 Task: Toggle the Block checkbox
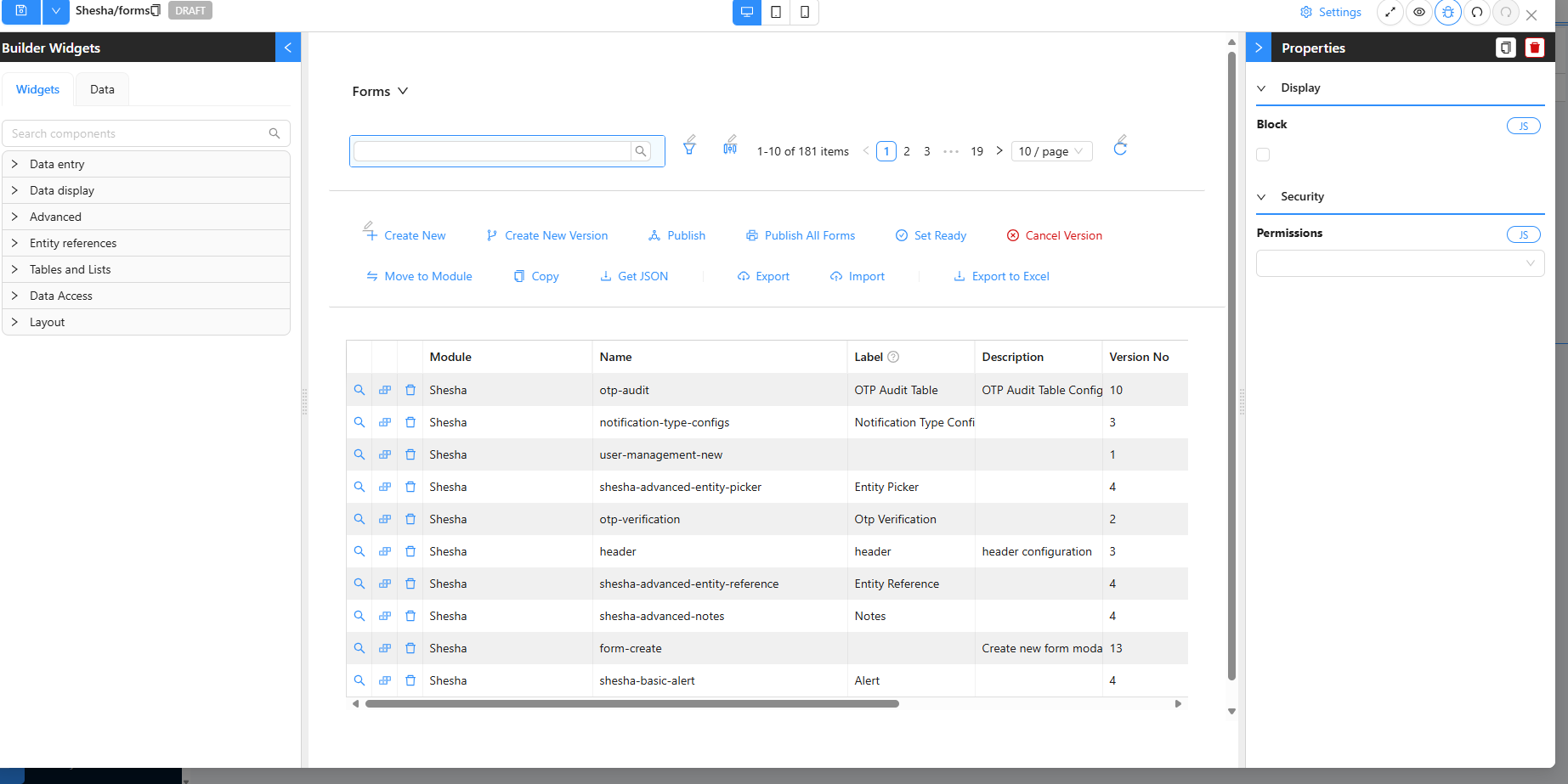pyautogui.click(x=1263, y=155)
